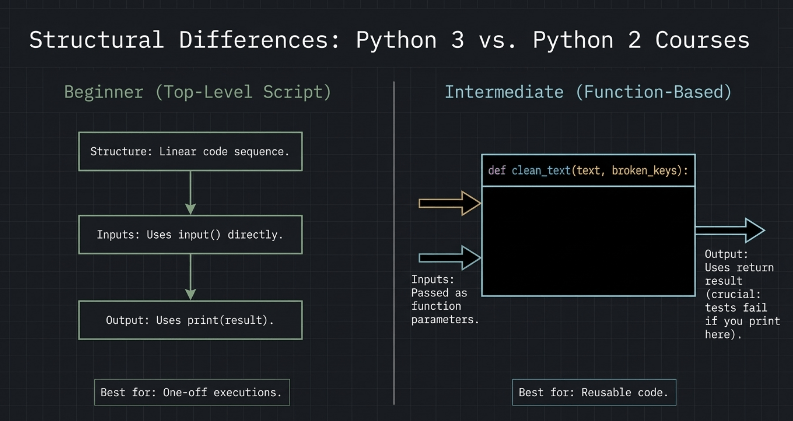Image resolution: width=793 pixels, height=421 pixels.
Task: Click the Inputs: Passed as function parameters text
Action: pyautogui.click(x=445, y=299)
